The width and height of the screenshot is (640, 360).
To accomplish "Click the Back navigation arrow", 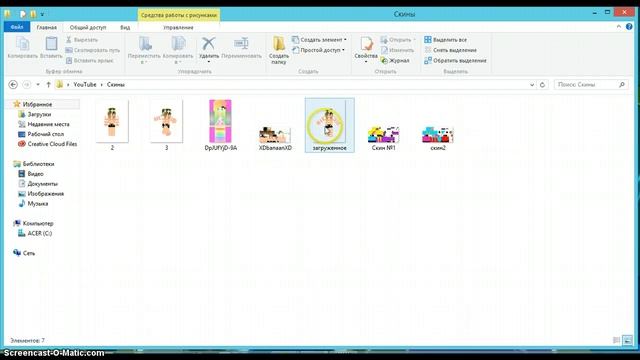I will point(13,84).
